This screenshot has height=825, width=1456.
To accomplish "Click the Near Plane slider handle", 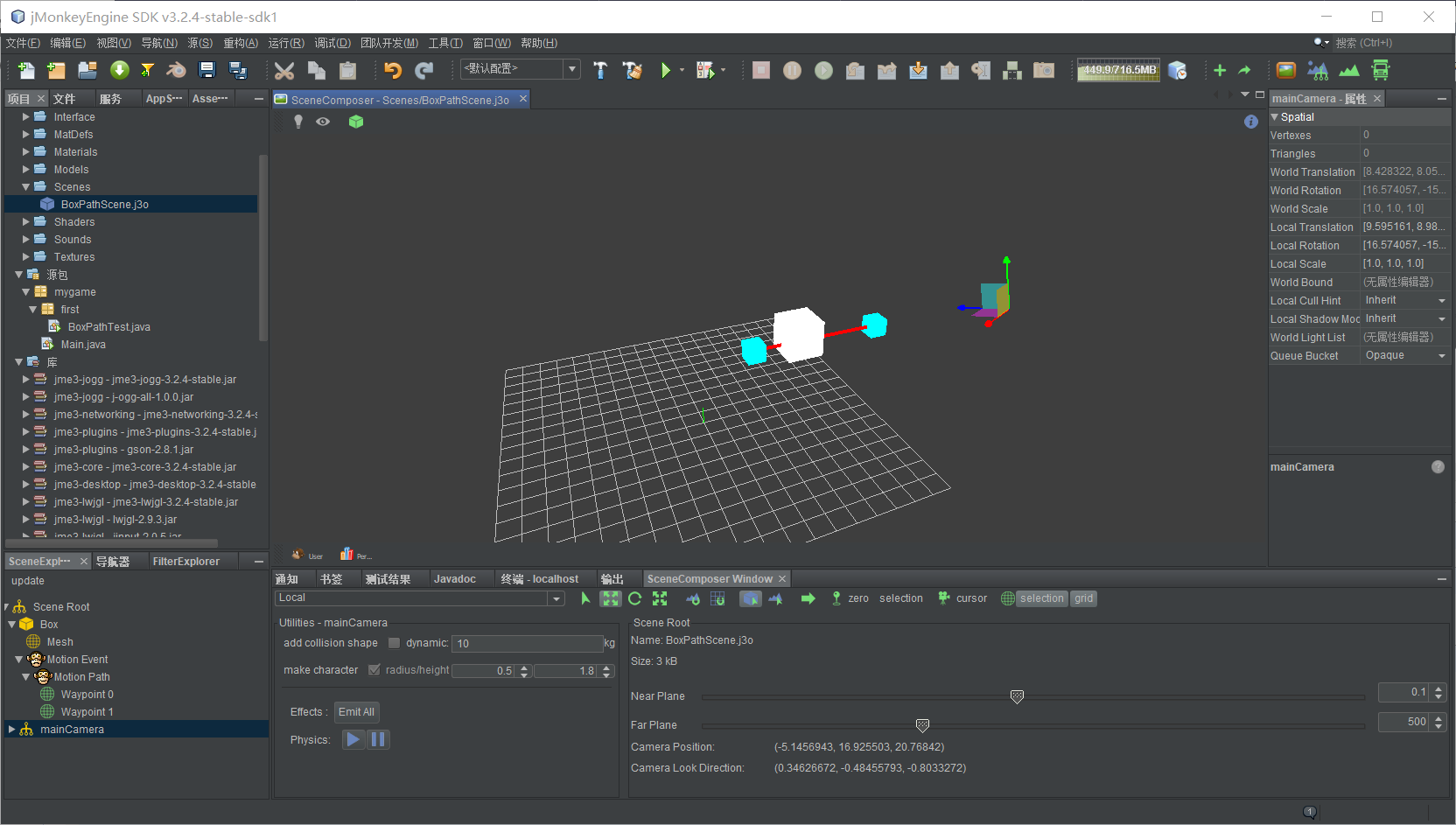I will pyautogui.click(x=1017, y=697).
